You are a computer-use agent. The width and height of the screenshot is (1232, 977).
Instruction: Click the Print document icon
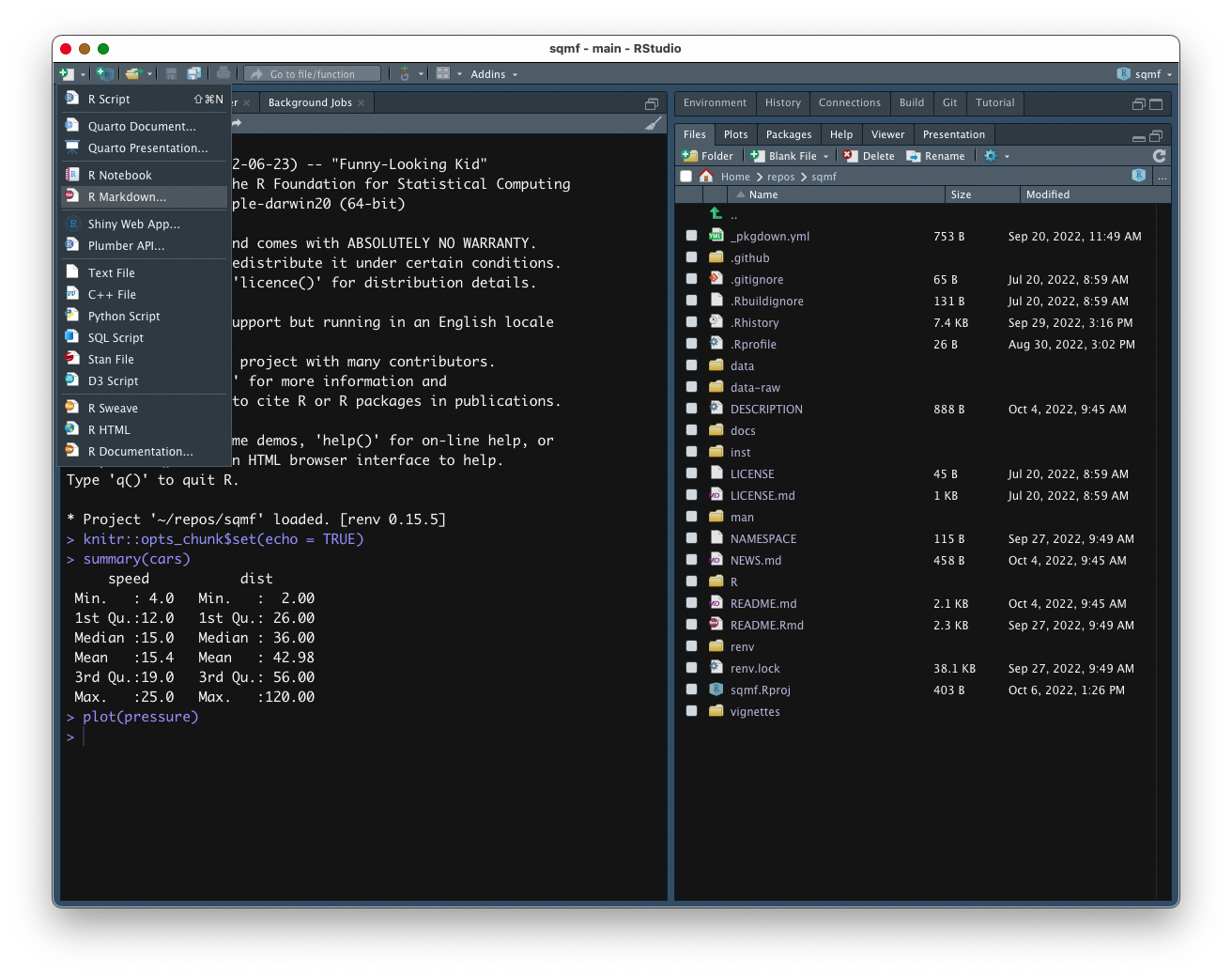[223, 74]
